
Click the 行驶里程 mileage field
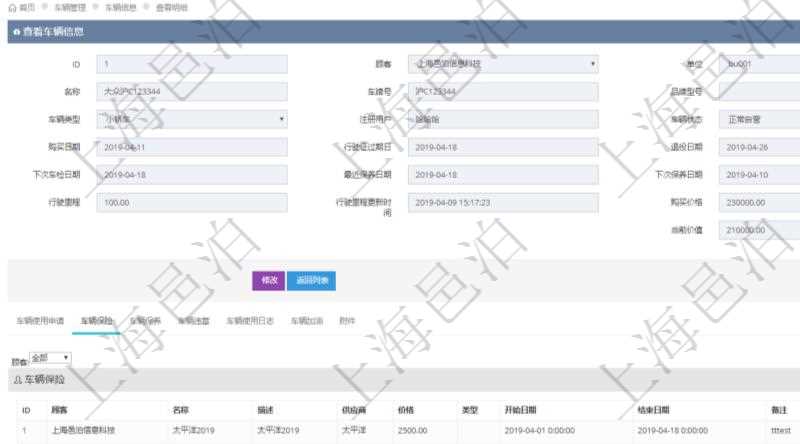tap(191, 201)
